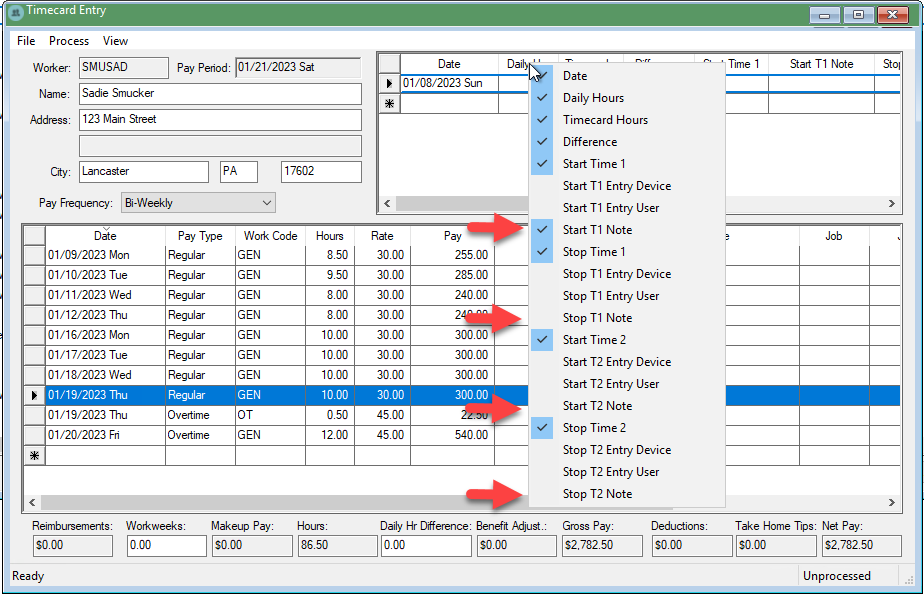Uncheck the Daily Hours column option
The height and width of the screenshot is (594, 924).
pyautogui.click(x=593, y=98)
